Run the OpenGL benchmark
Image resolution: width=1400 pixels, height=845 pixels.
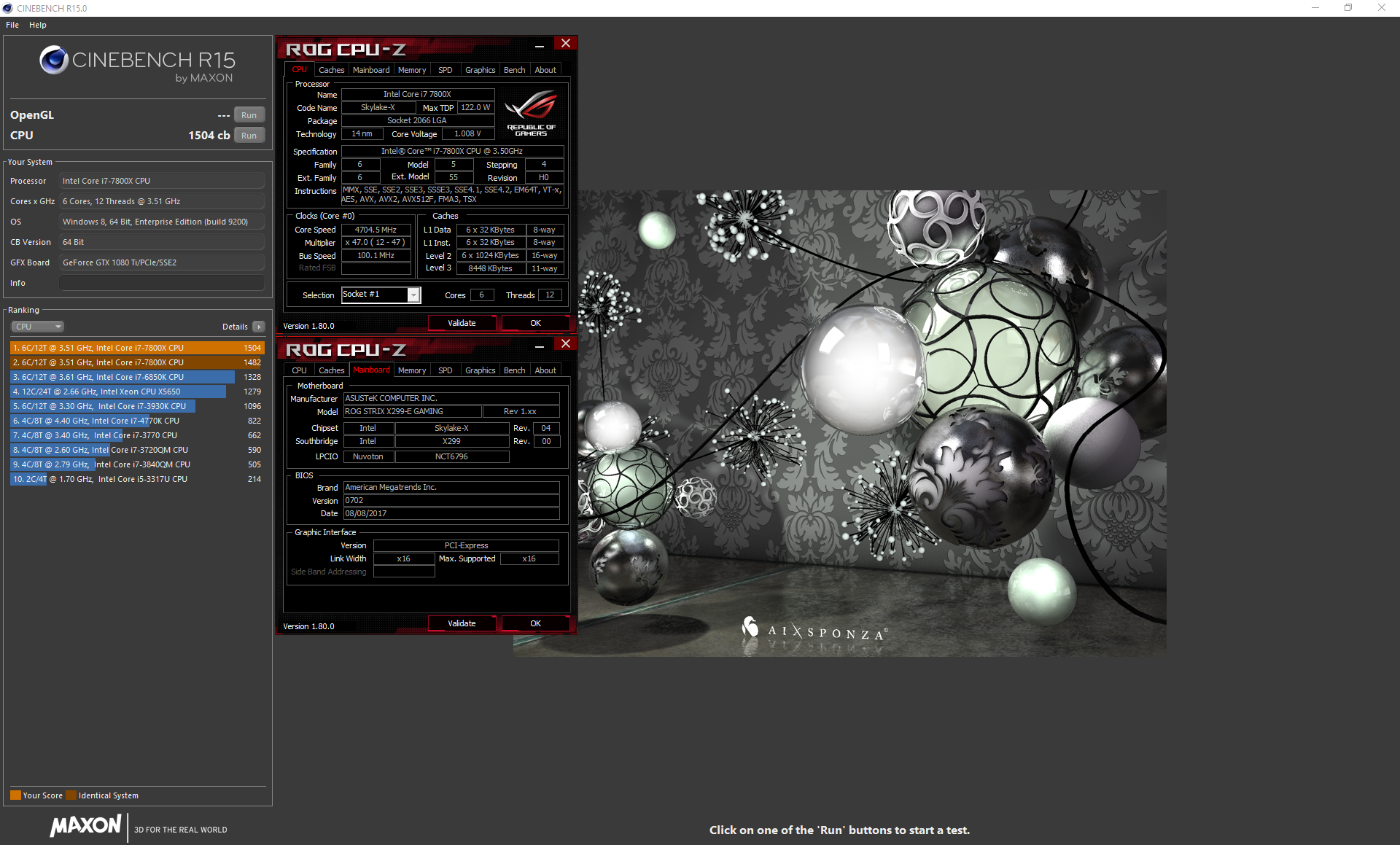pyautogui.click(x=249, y=115)
